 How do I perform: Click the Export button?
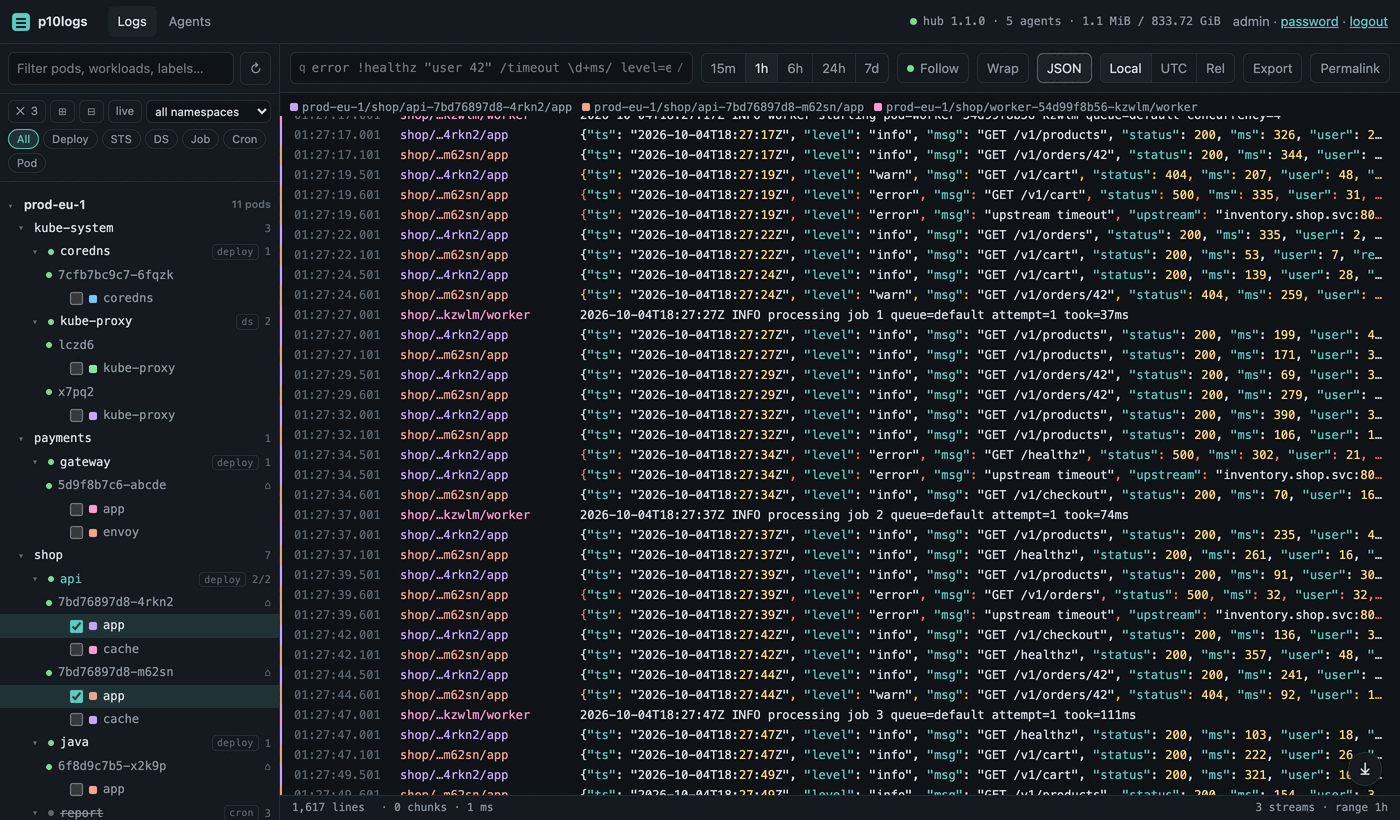1272,68
